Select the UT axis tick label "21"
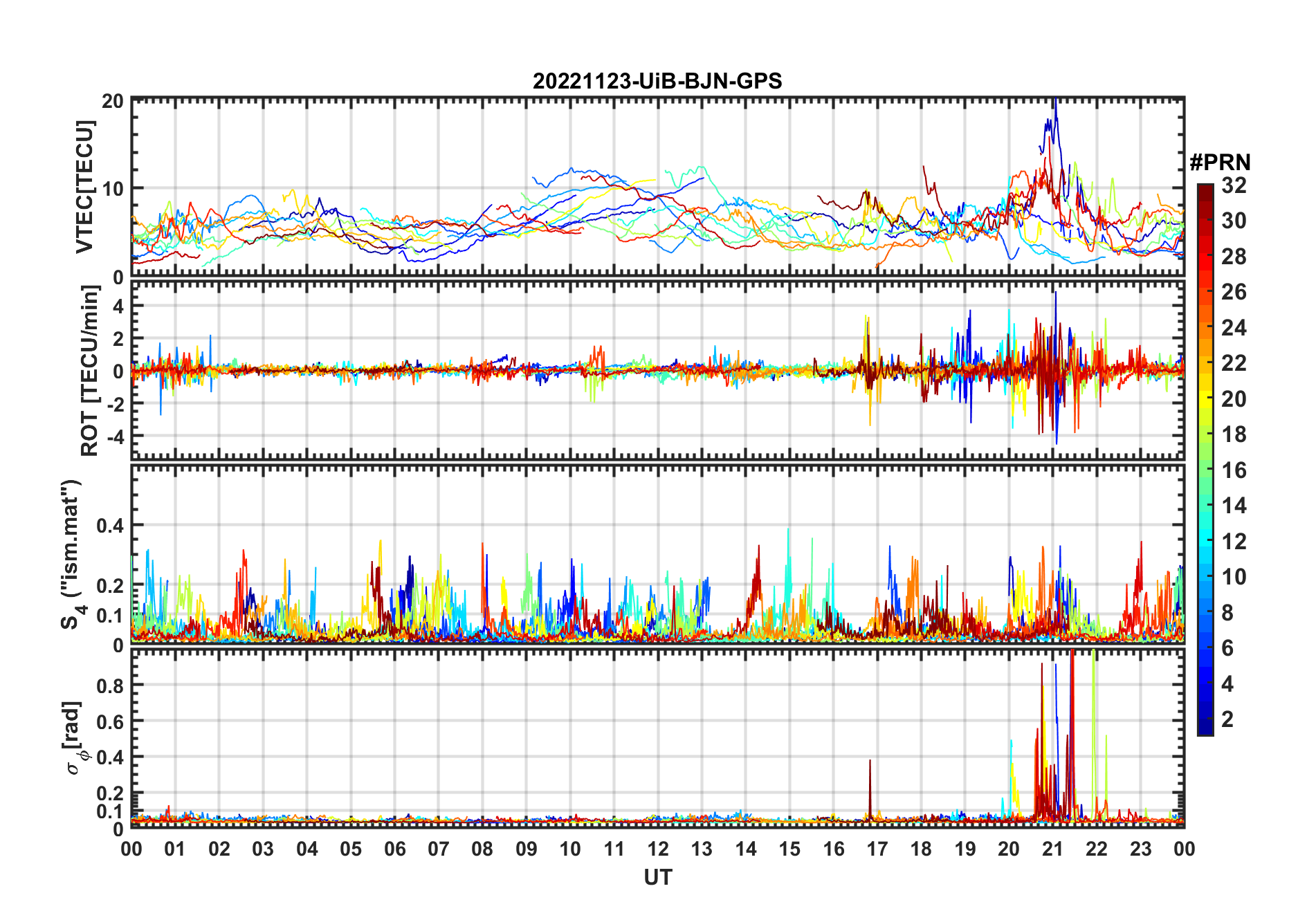The height and width of the screenshot is (920, 1316). tap(1053, 849)
